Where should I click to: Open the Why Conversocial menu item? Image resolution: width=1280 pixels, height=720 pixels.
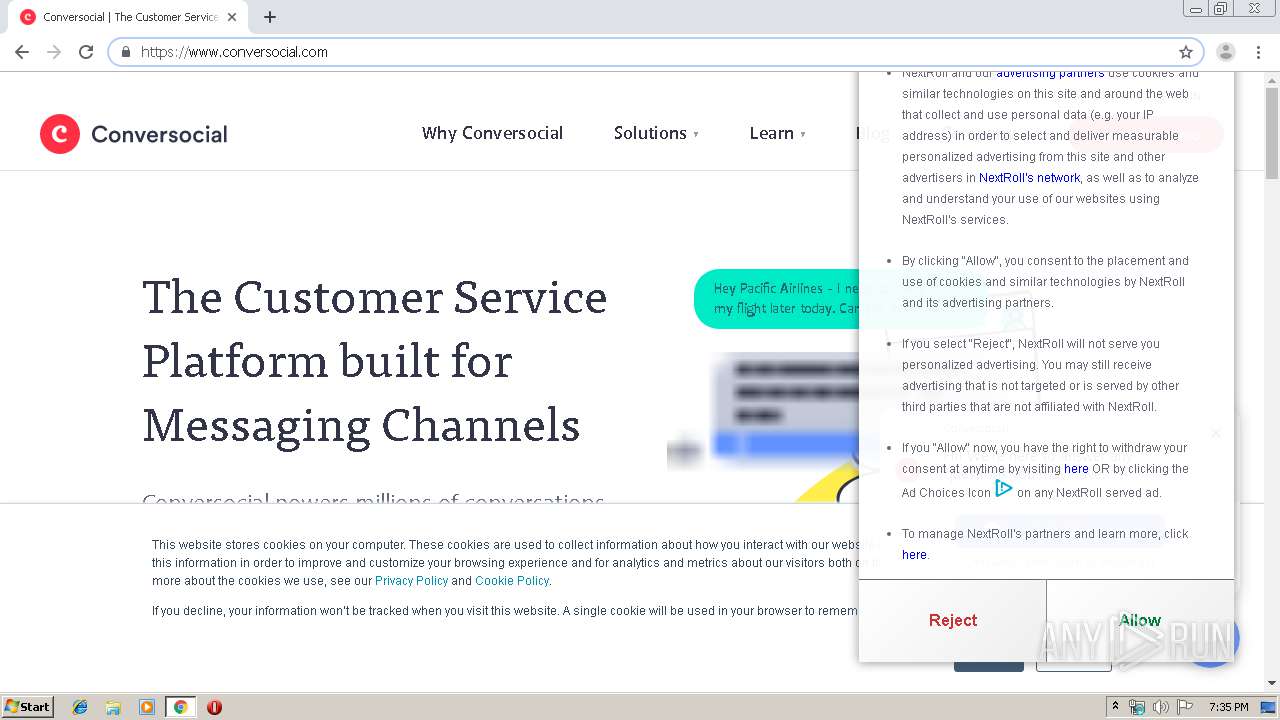pos(492,133)
